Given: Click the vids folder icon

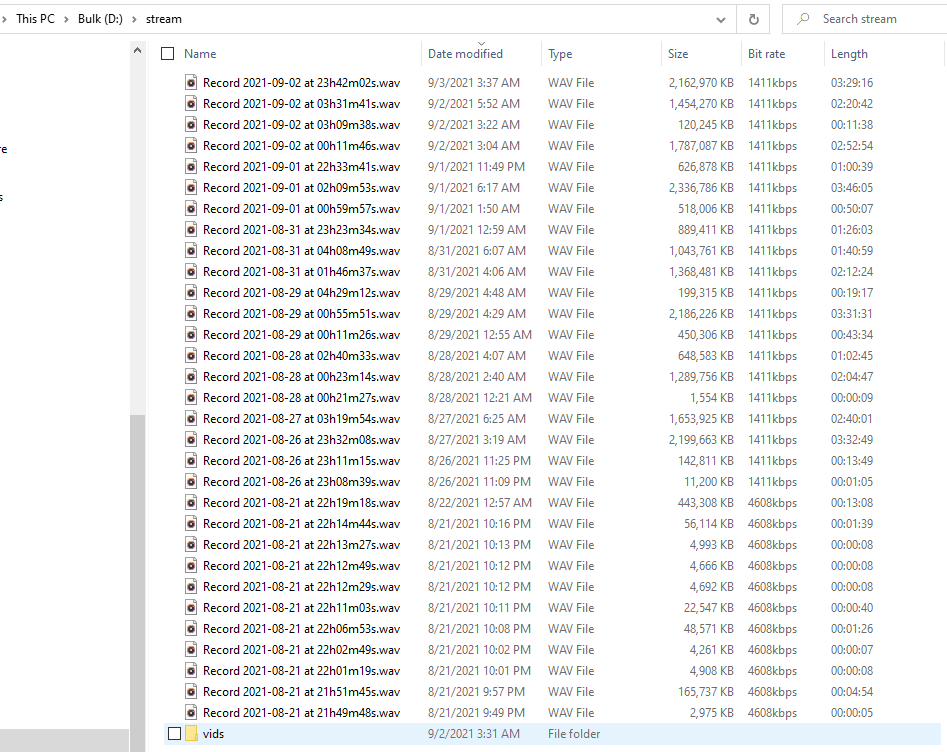Looking at the screenshot, I should point(191,734).
